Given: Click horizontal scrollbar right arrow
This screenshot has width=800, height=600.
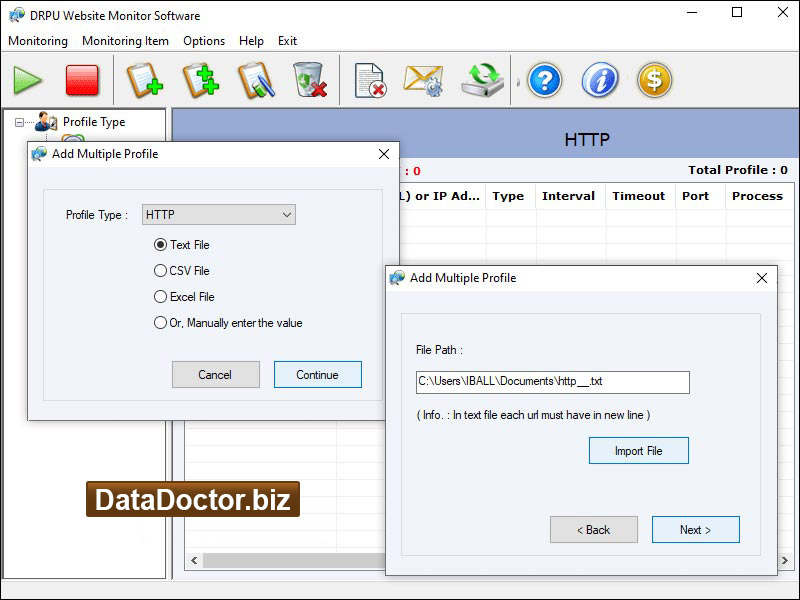Looking at the screenshot, I should tap(785, 560).
